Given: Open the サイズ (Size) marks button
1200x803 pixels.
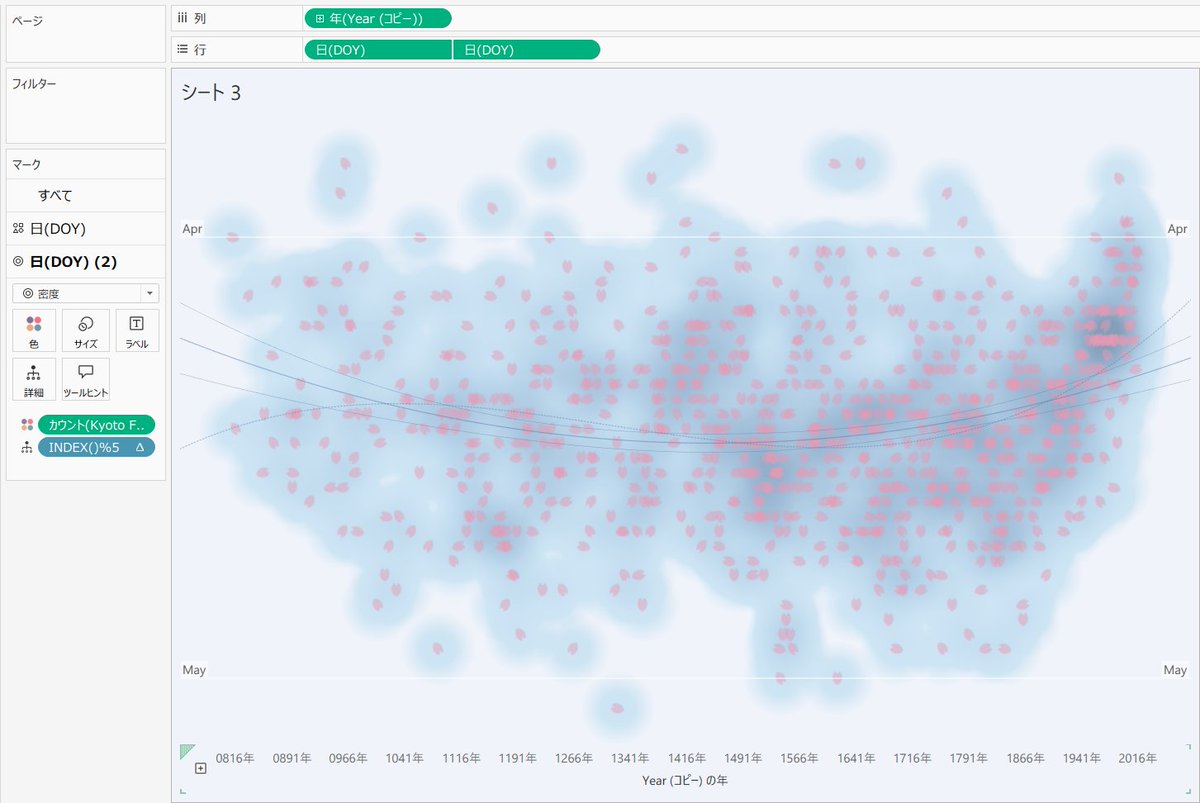Looking at the screenshot, I should (x=86, y=330).
